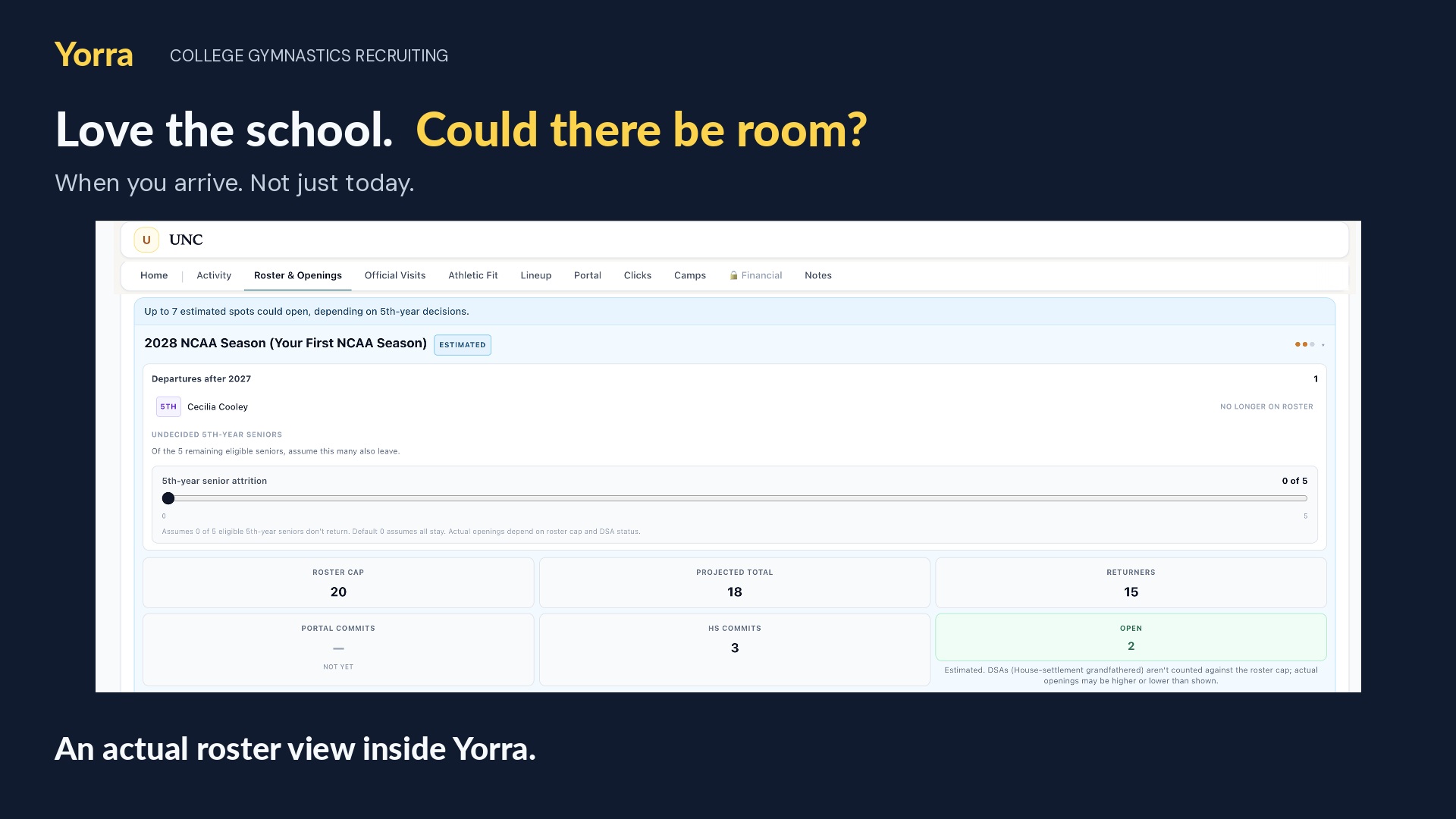This screenshot has height=819, width=1456.
Task: Click the 'COLLEGE GYMNASTICS RECRUITING' tagline
Action: [x=309, y=55]
